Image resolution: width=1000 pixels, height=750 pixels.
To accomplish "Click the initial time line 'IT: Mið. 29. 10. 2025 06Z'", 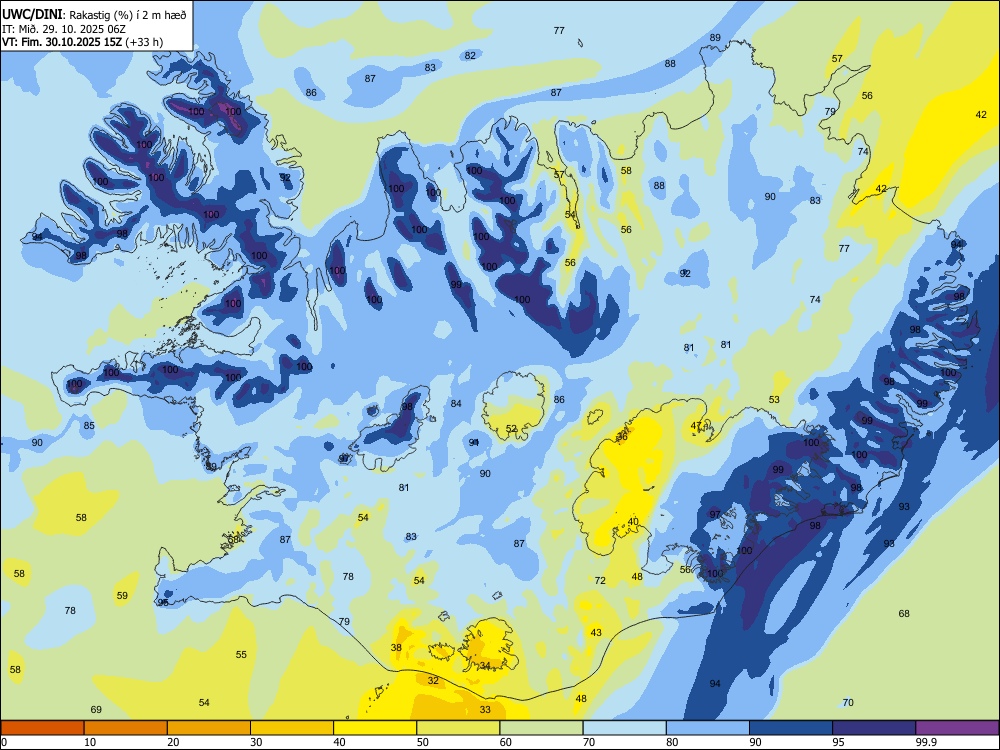I will (64, 29).
